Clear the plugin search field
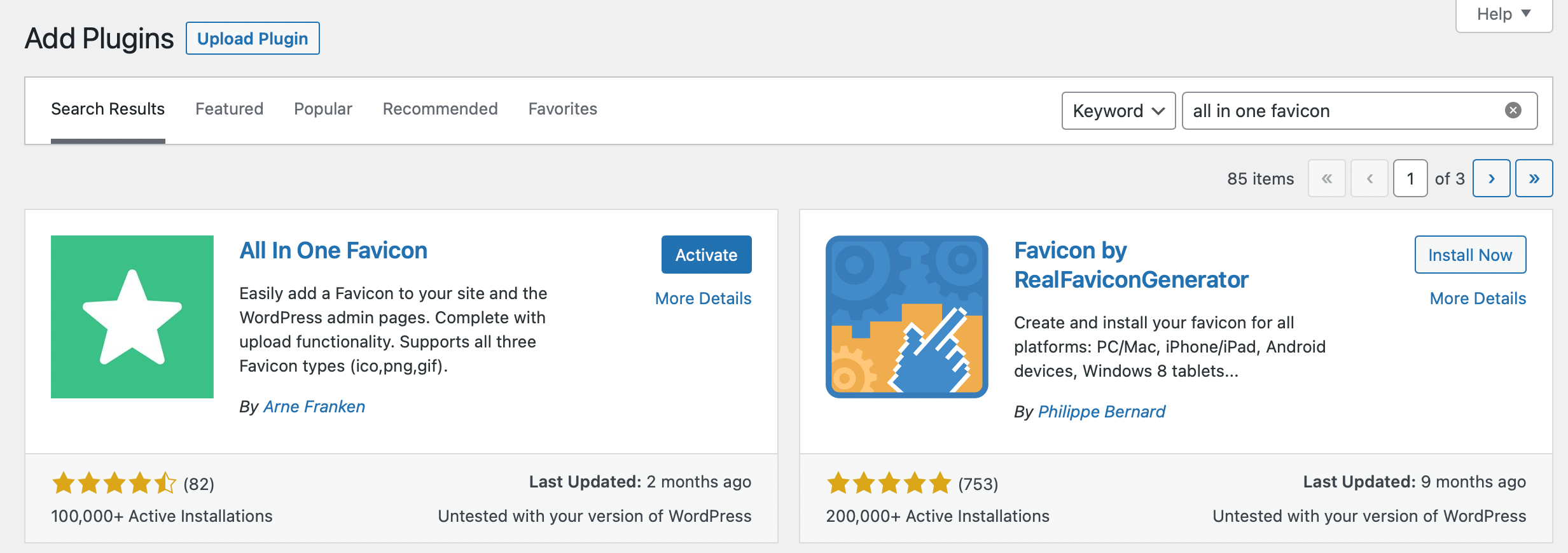This screenshot has height=553, width=1568. (x=1513, y=111)
